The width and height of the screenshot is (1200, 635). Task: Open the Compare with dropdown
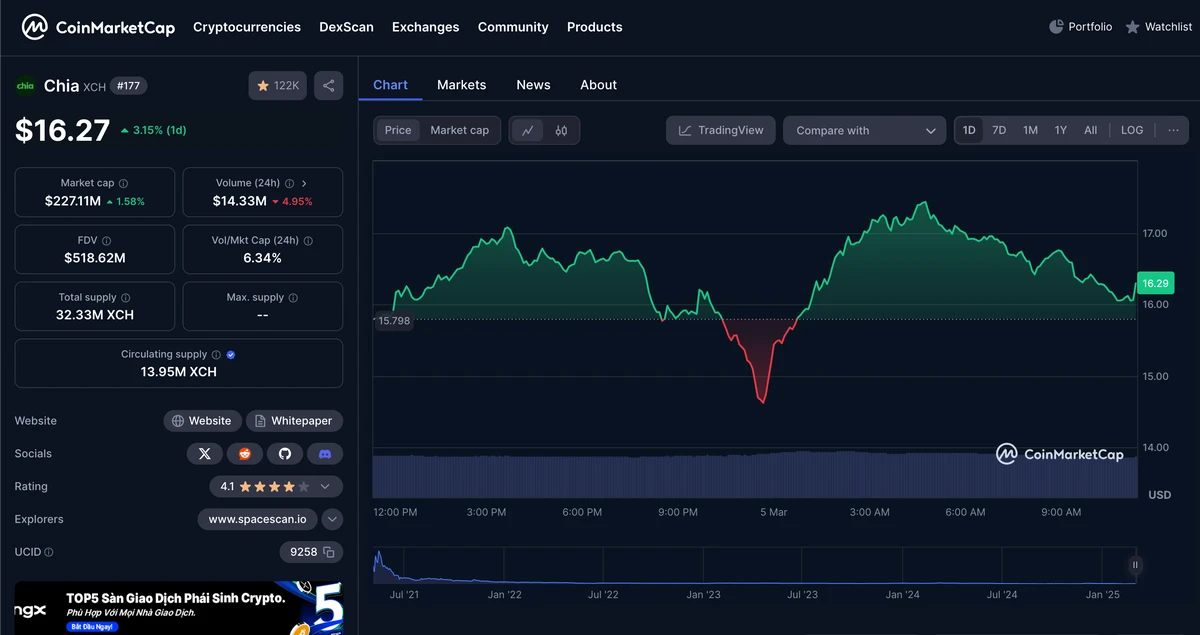click(x=865, y=130)
